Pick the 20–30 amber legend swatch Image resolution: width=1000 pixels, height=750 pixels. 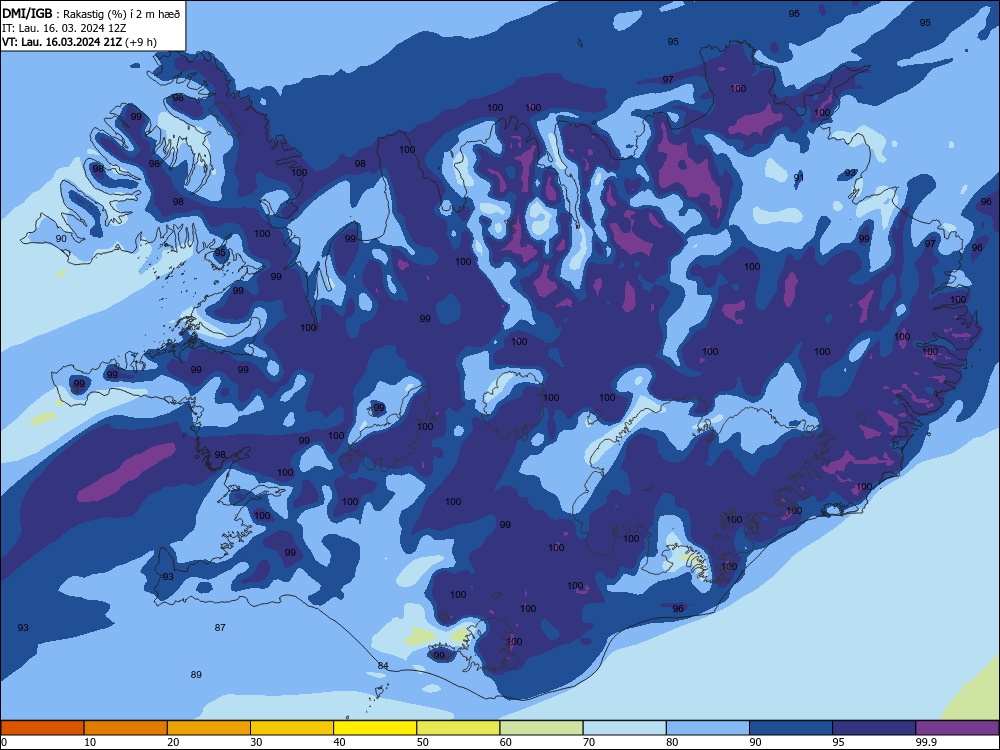pos(209,728)
